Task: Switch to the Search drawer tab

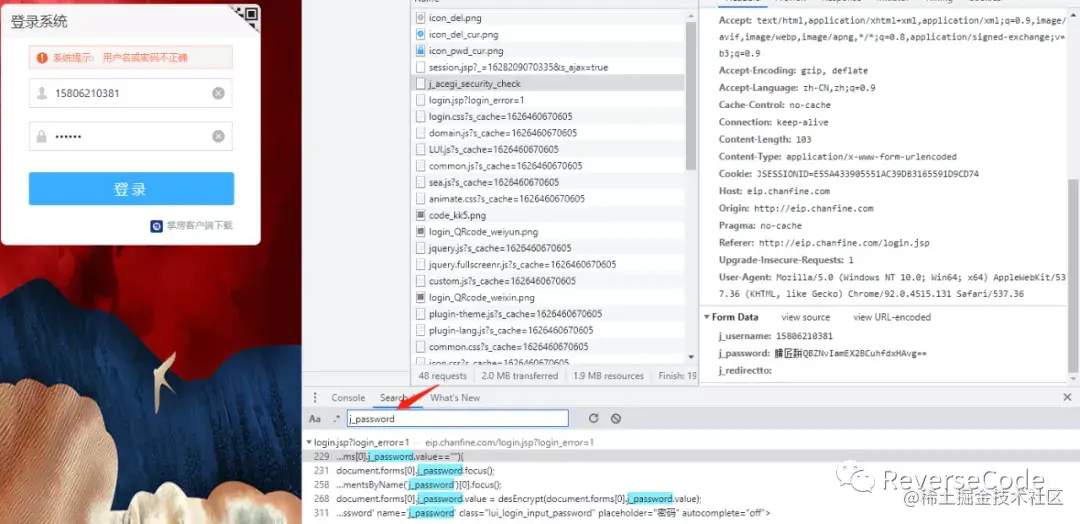Action: click(x=393, y=397)
